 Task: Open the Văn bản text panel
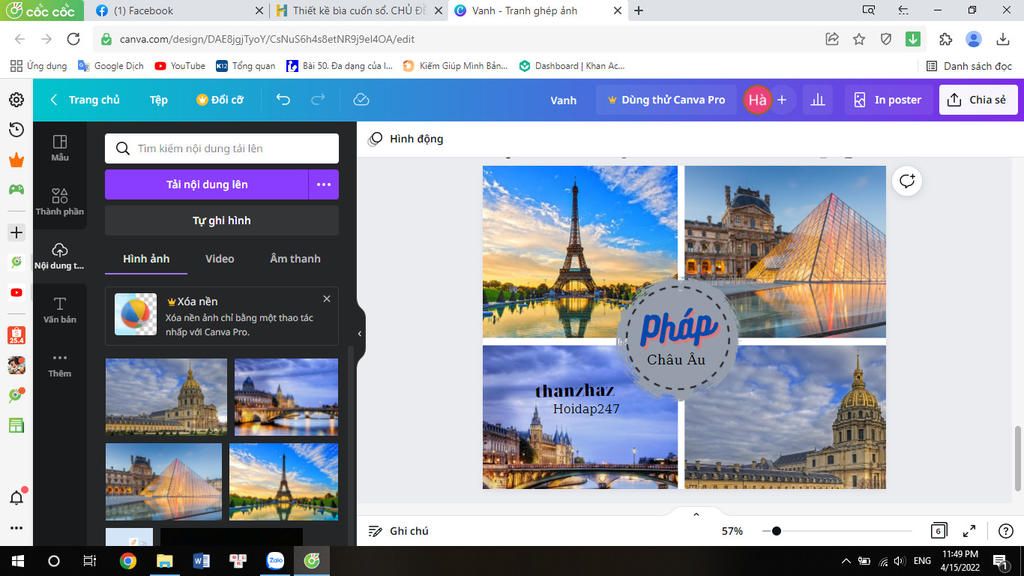point(59,310)
